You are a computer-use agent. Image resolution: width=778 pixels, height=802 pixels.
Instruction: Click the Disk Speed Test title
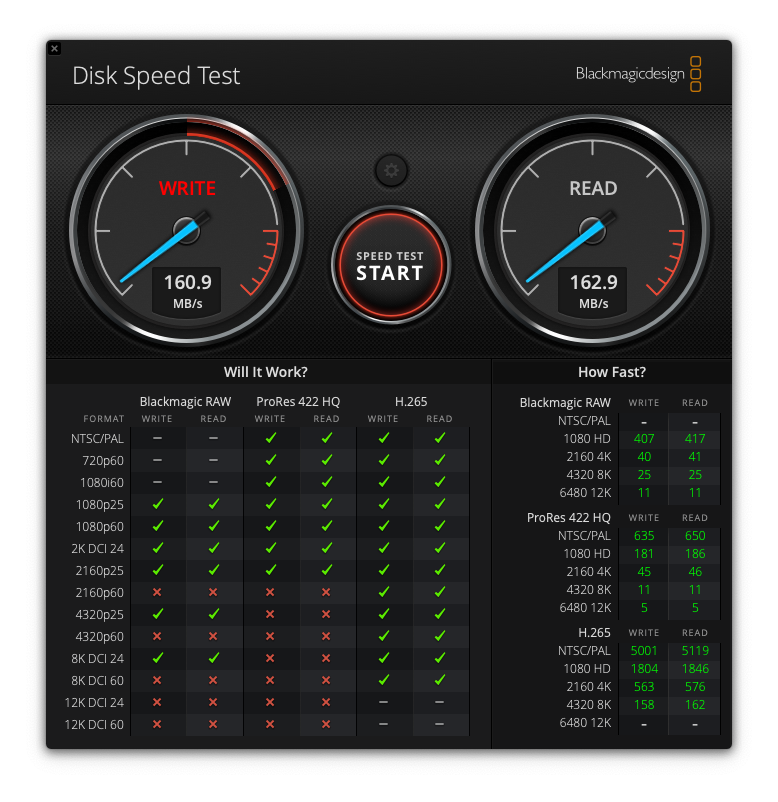(x=156, y=76)
